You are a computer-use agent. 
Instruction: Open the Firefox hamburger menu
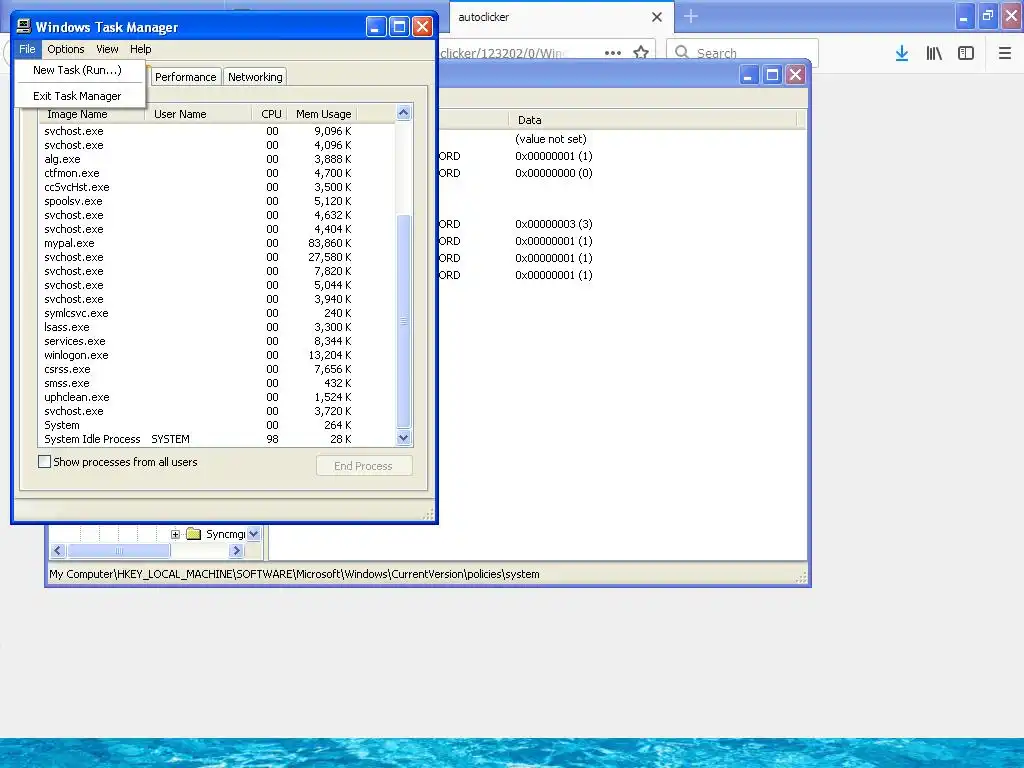(1005, 53)
